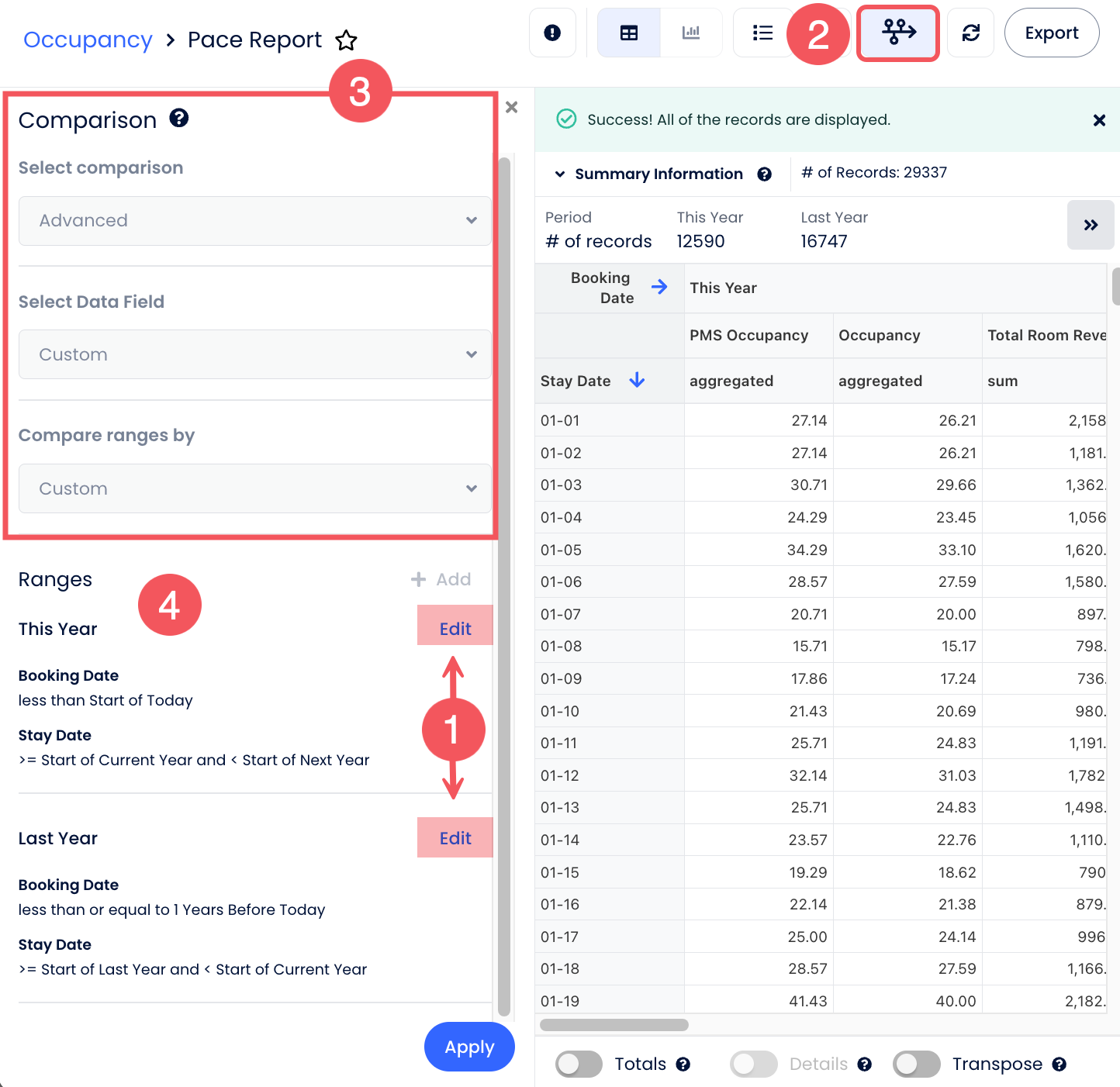Click the refresh report icon
The height and width of the screenshot is (1087, 1120).
click(x=970, y=33)
